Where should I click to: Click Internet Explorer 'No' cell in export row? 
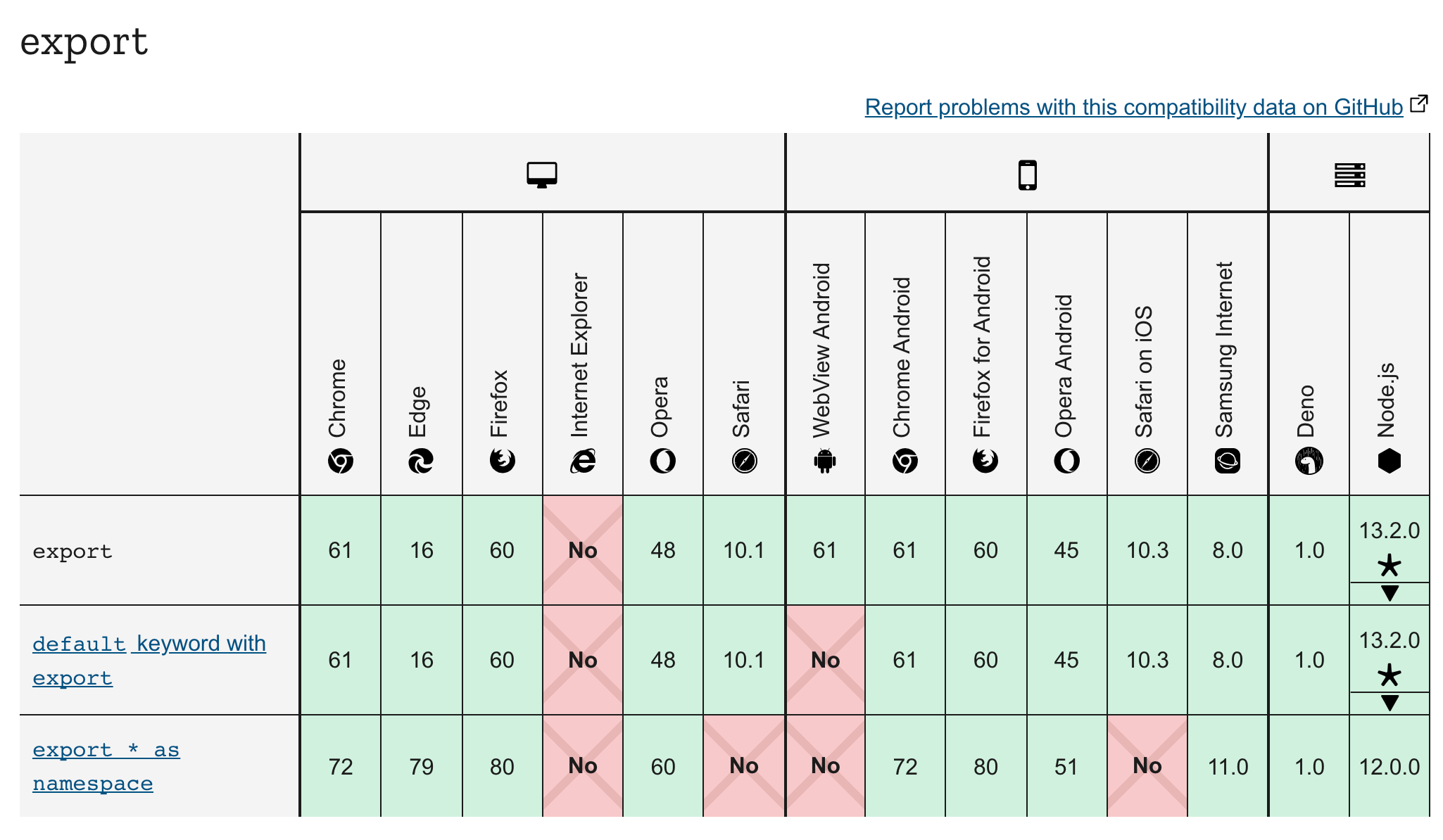(x=583, y=550)
